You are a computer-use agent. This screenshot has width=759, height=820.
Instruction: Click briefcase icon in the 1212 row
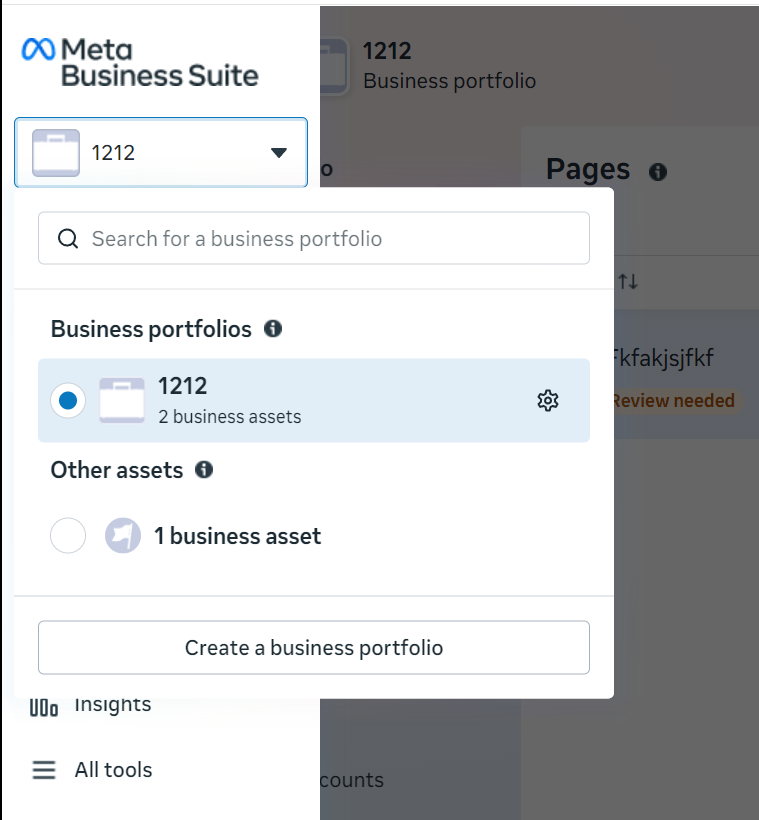click(x=122, y=401)
